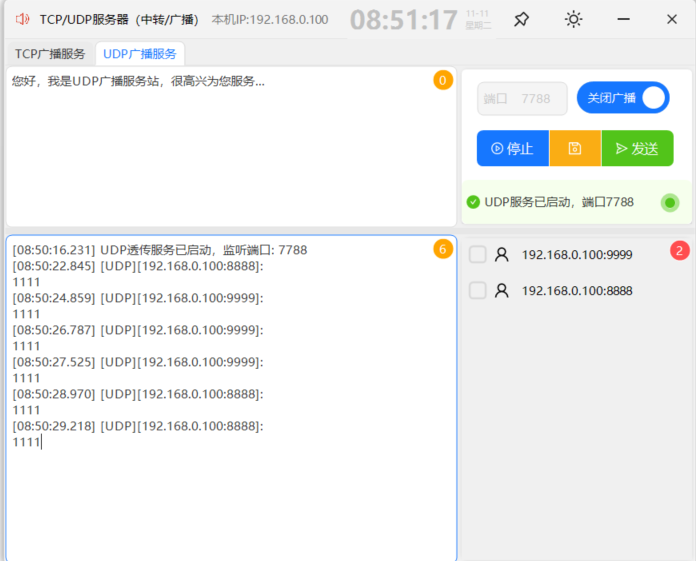Click the orange 0 counter badge
Screen dimensions: 696x561
(x=443, y=80)
